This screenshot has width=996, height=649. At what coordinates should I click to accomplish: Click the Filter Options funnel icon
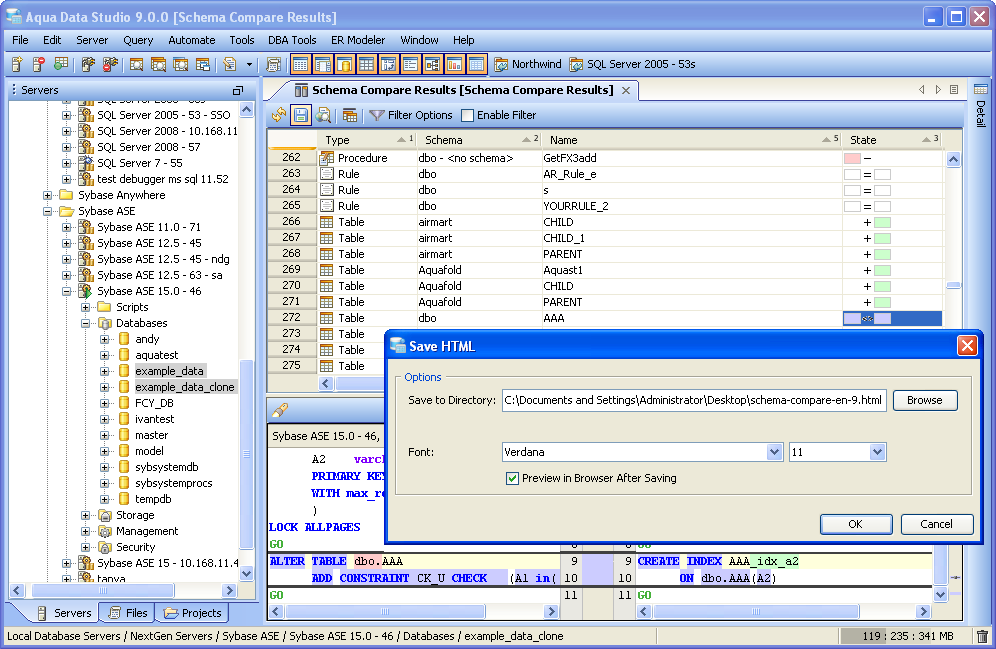[x=376, y=115]
